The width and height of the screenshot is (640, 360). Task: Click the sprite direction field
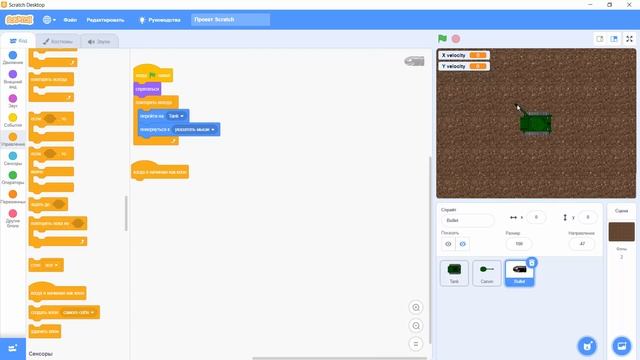[x=582, y=244]
